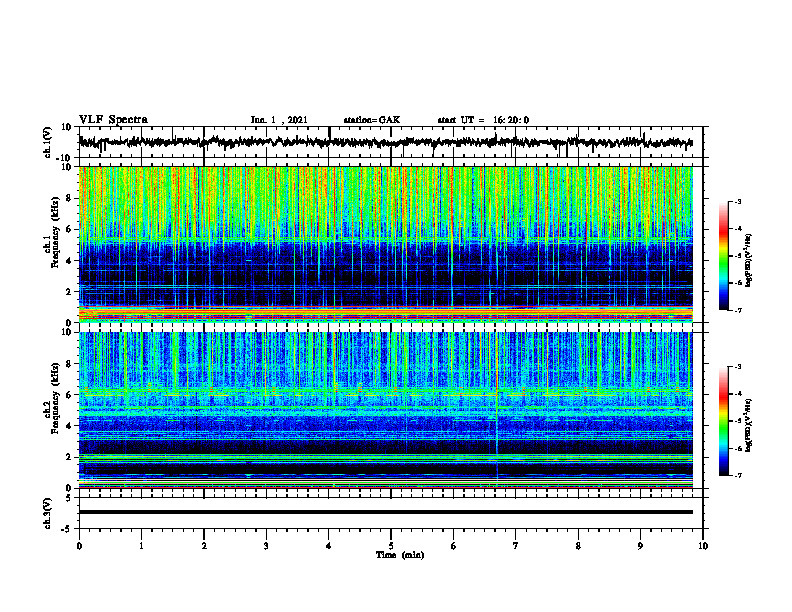Click tick label '10' on the time axis
This screenshot has width=792, height=612.
pyautogui.click(x=703, y=546)
